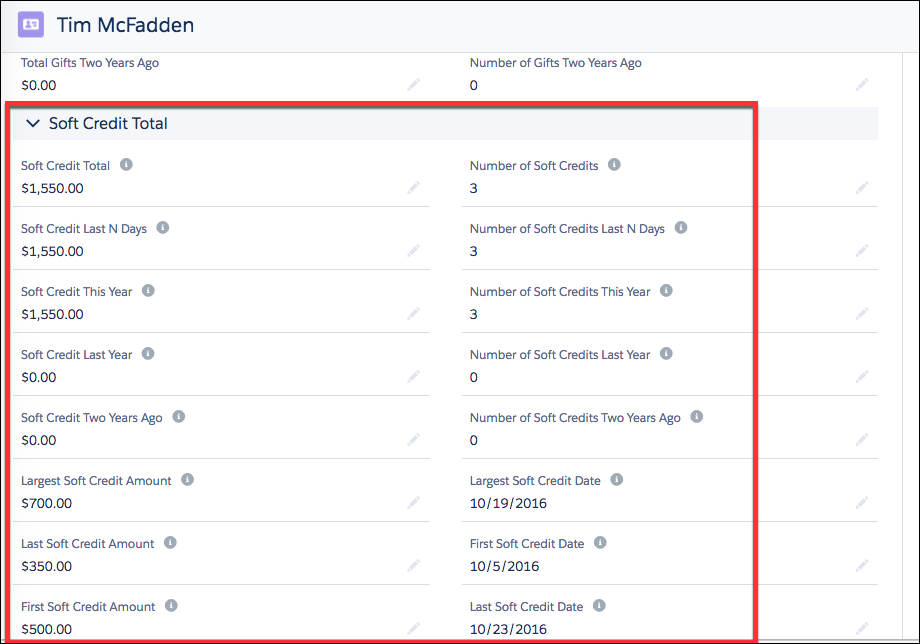
Task: Edit the Last Soft Credit Amount field
Action: pos(413,566)
